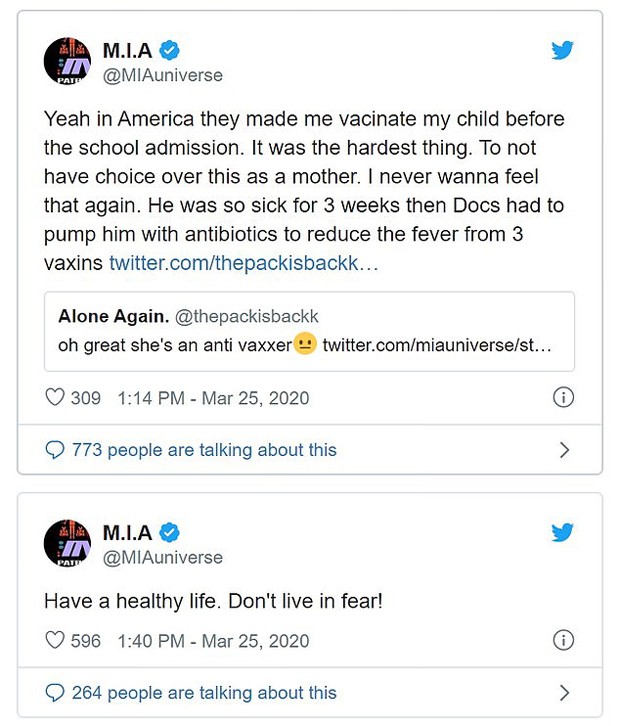Like the tweet with 309 likes
The height and width of the screenshot is (726, 620).
(55, 397)
